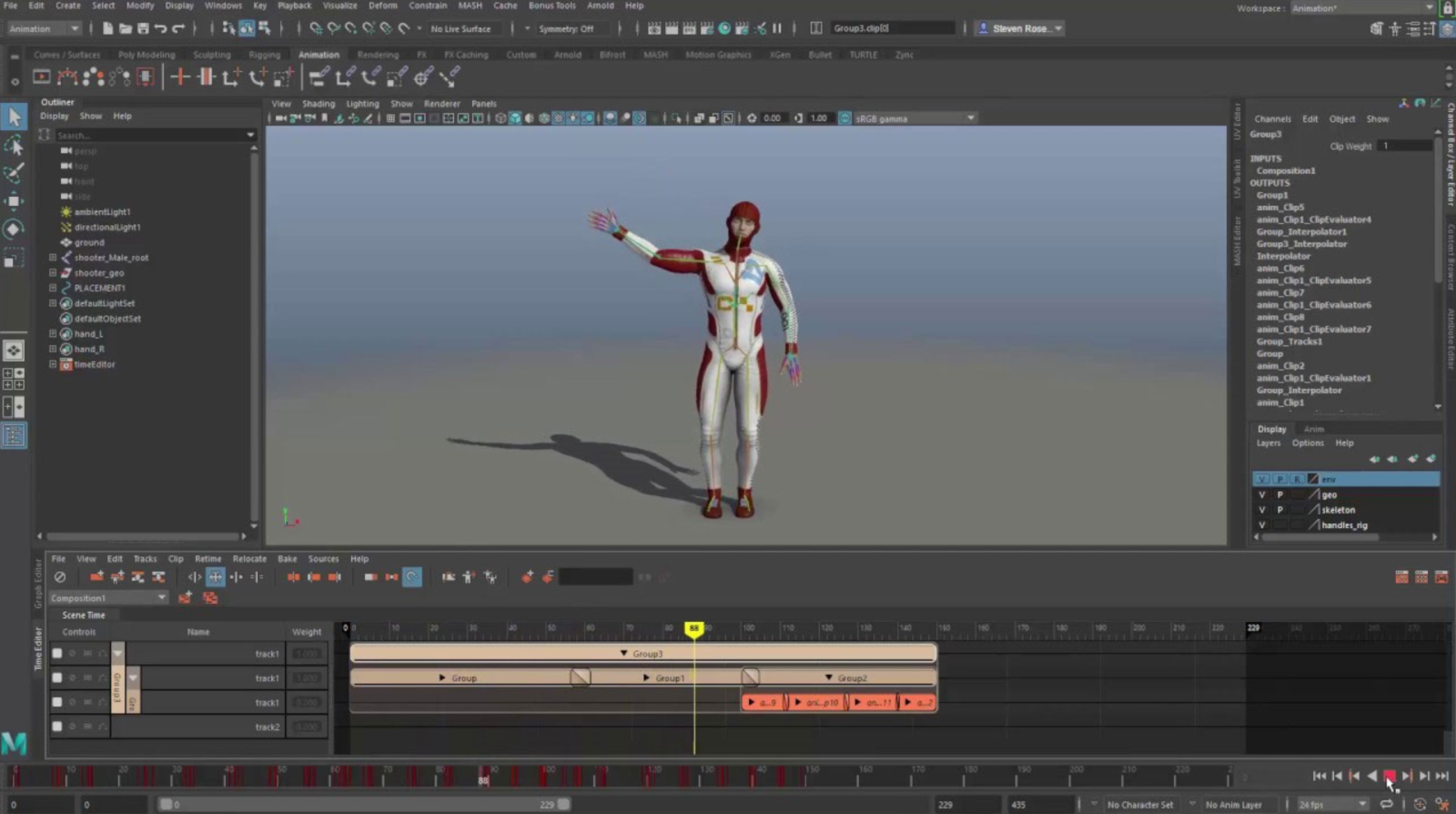Click the yellow current-time marker at frame 88
Viewport: 1456px width, 814px height.
[x=694, y=629]
